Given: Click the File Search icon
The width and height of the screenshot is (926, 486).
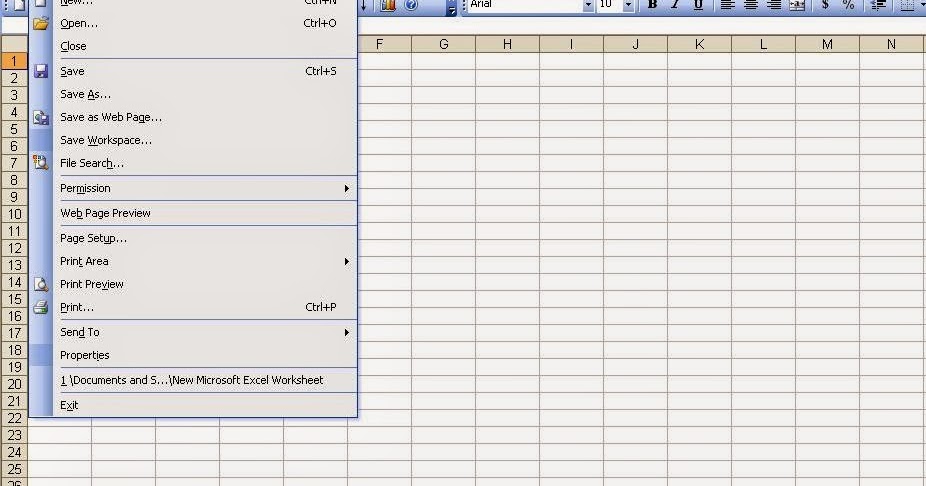Looking at the screenshot, I should [x=41, y=162].
